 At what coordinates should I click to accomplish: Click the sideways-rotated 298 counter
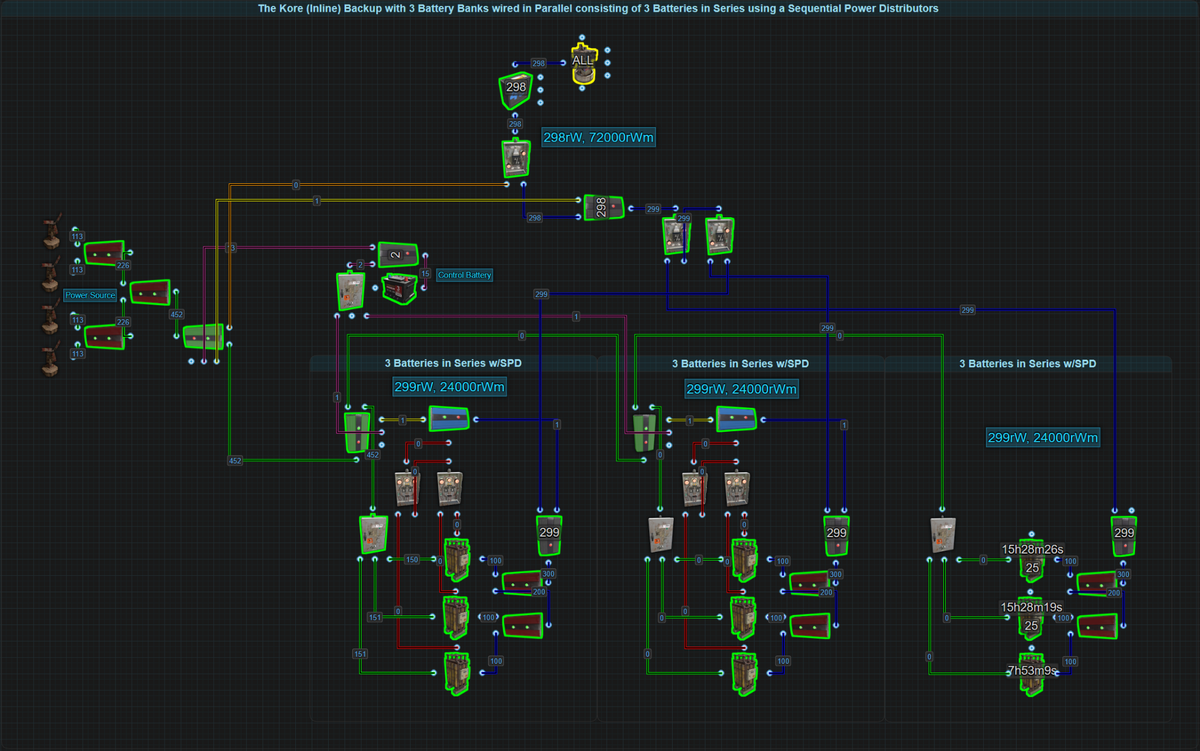(603, 207)
